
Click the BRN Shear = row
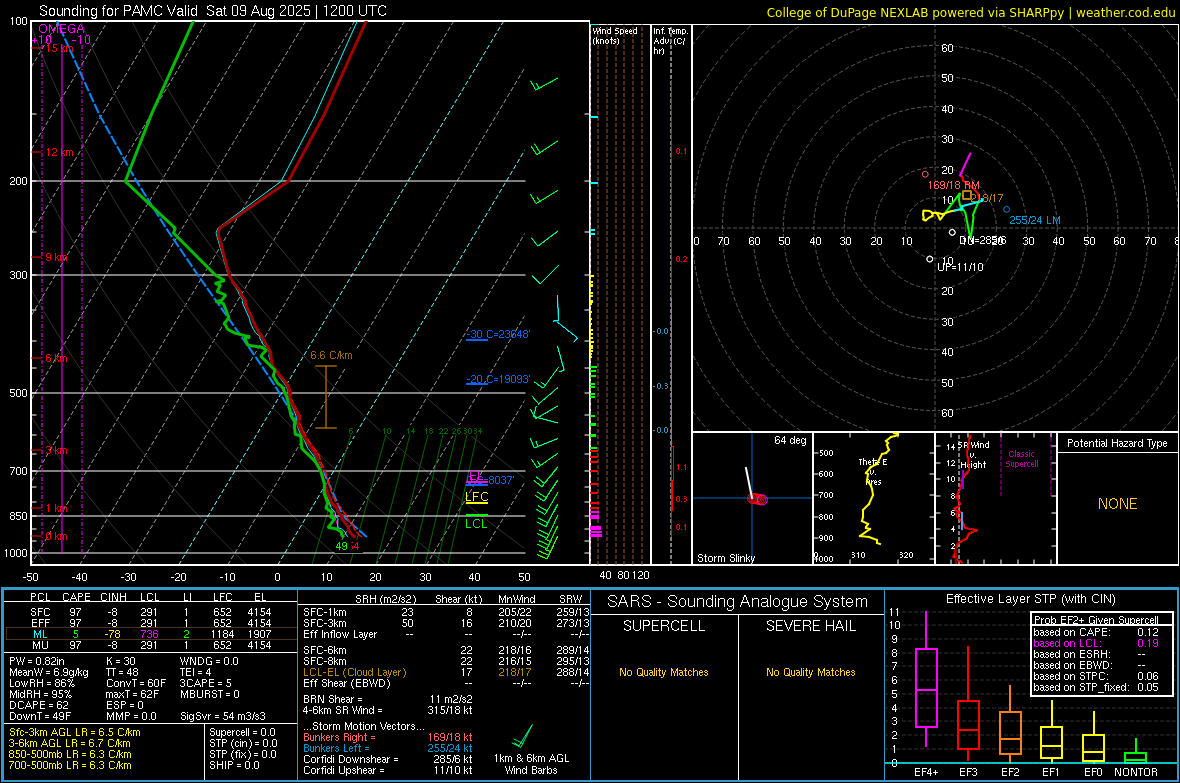pyautogui.click(x=388, y=699)
